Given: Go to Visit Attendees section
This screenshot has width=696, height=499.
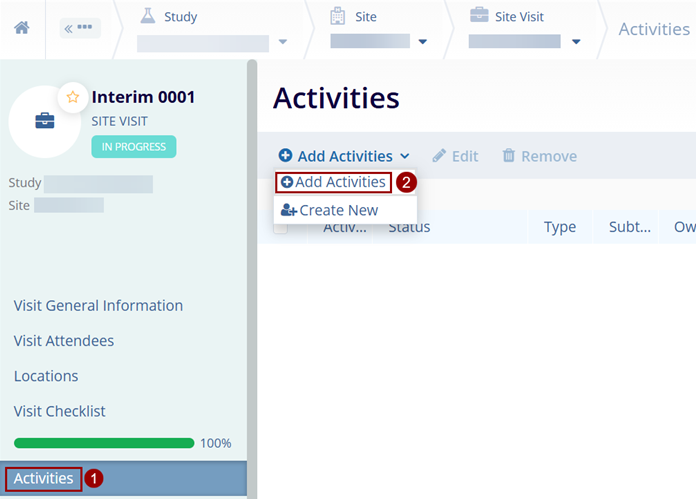Looking at the screenshot, I should pyautogui.click(x=64, y=341).
